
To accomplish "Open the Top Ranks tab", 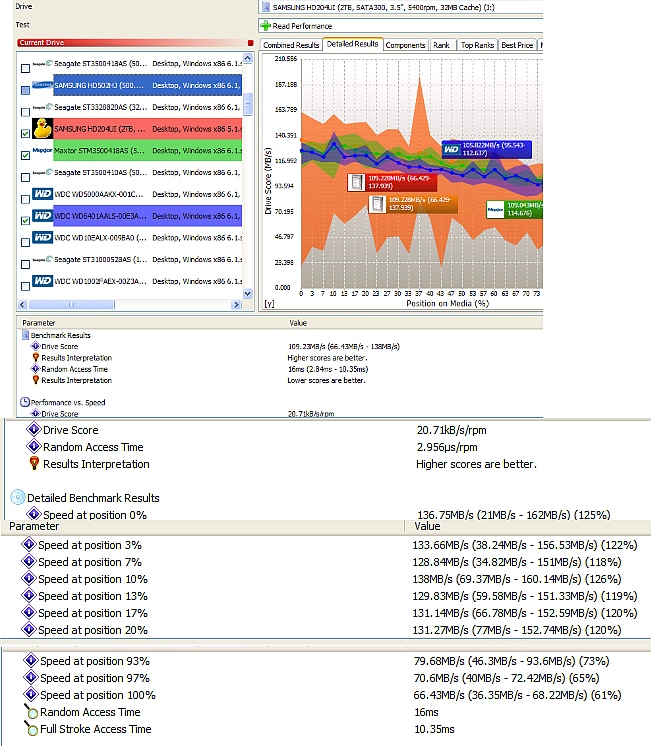I will click(477, 45).
